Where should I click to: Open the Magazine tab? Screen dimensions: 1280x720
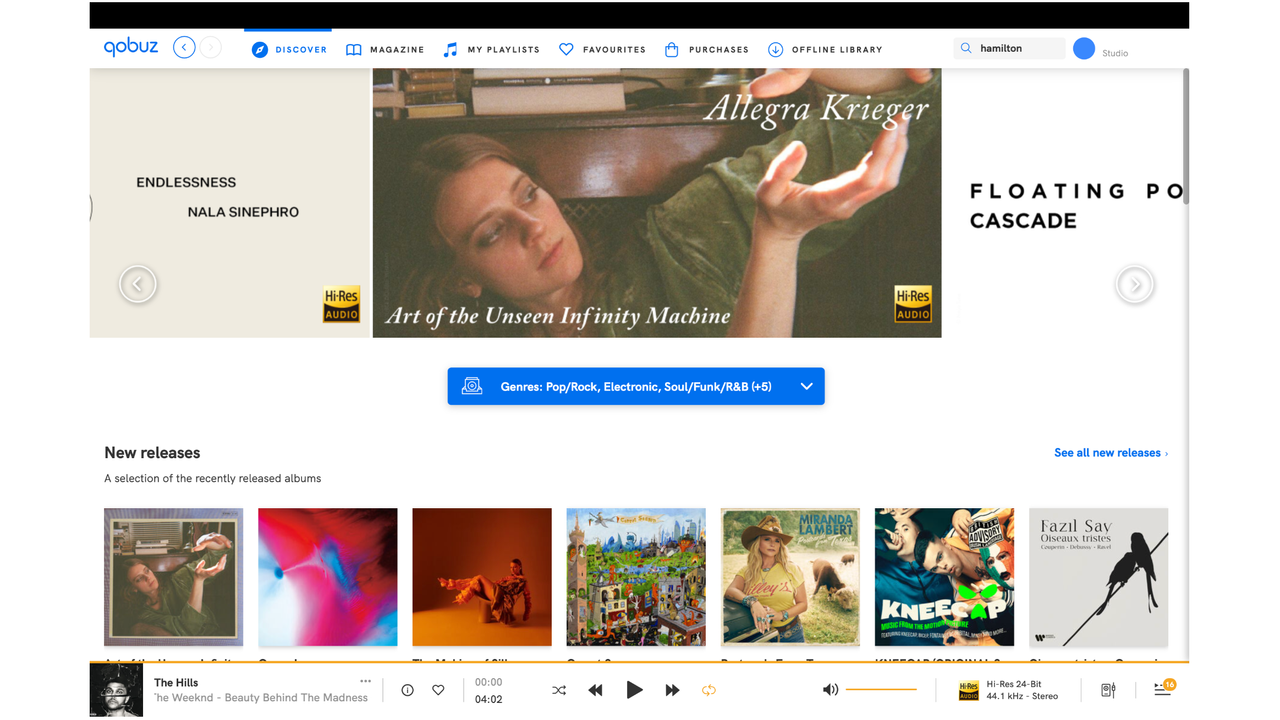tap(385, 49)
